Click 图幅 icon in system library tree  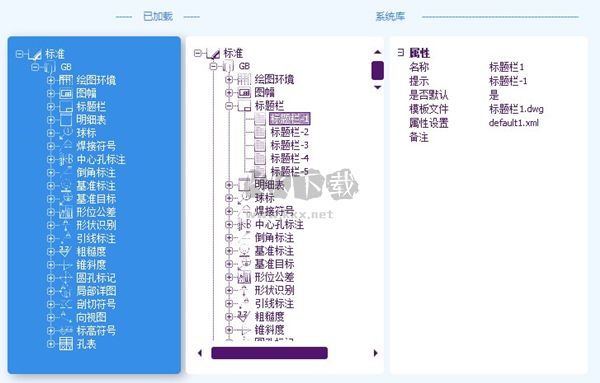pos(245,92)
